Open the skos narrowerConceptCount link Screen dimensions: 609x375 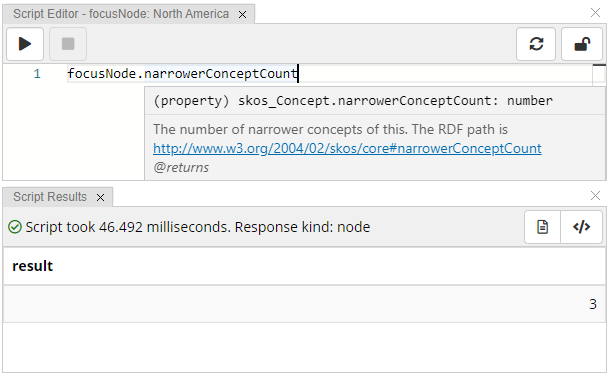click(x=347, y=148)
